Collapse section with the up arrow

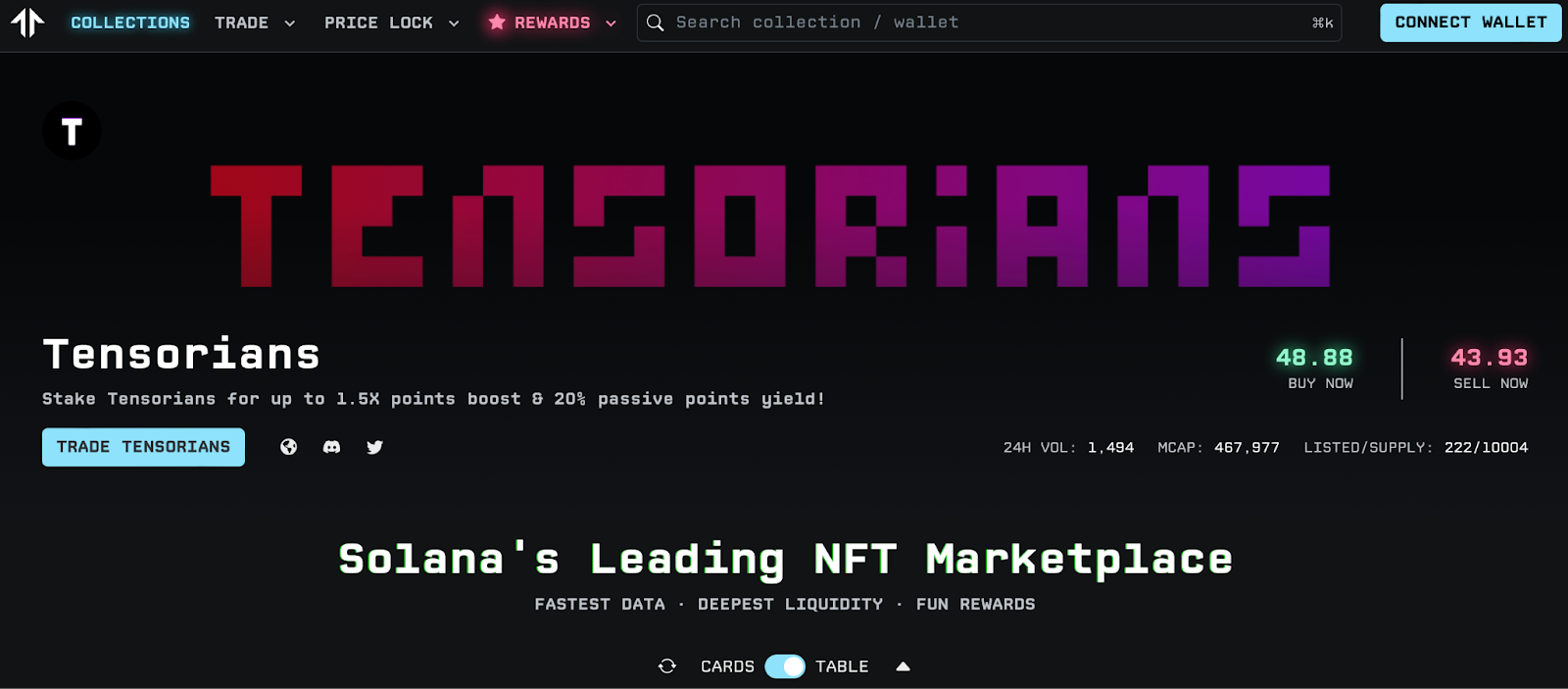pos(904,666)
